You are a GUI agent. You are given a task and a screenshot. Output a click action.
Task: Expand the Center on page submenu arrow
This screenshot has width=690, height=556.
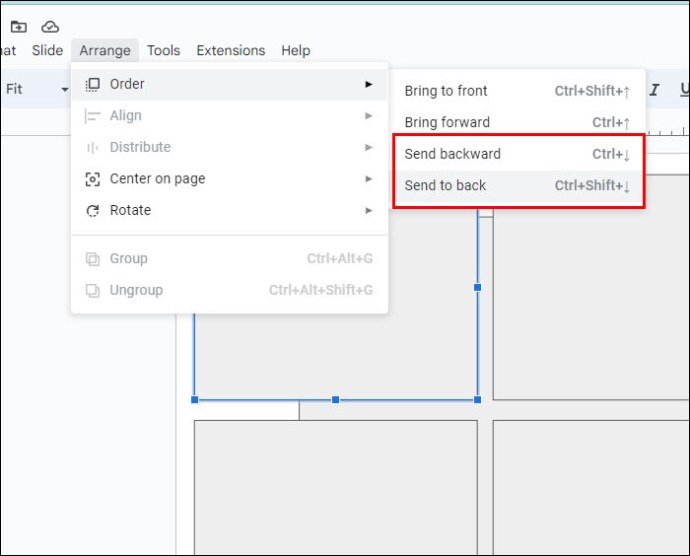pyautogui.click(x=369, y=179)
